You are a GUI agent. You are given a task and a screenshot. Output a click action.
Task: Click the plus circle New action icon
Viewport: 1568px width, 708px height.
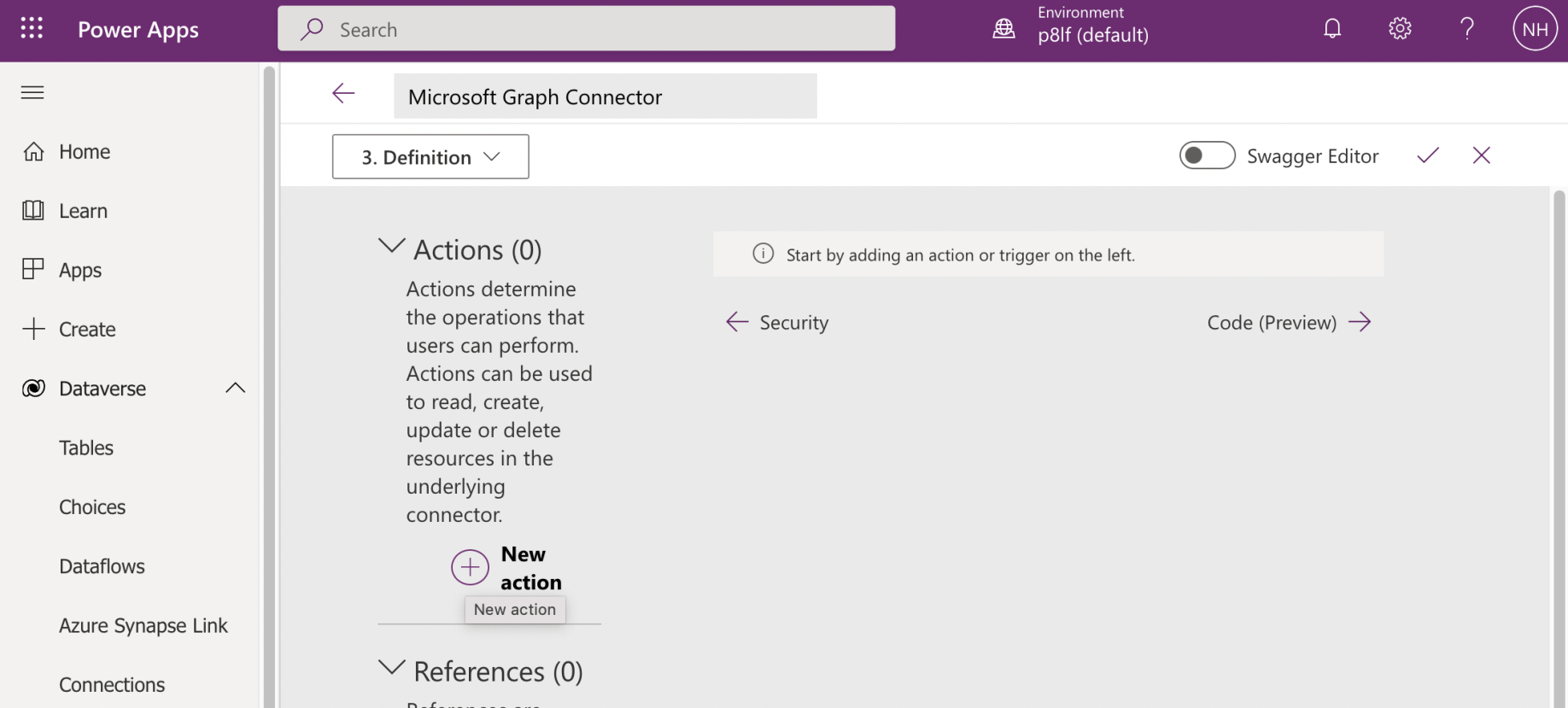tap(470, 567)
